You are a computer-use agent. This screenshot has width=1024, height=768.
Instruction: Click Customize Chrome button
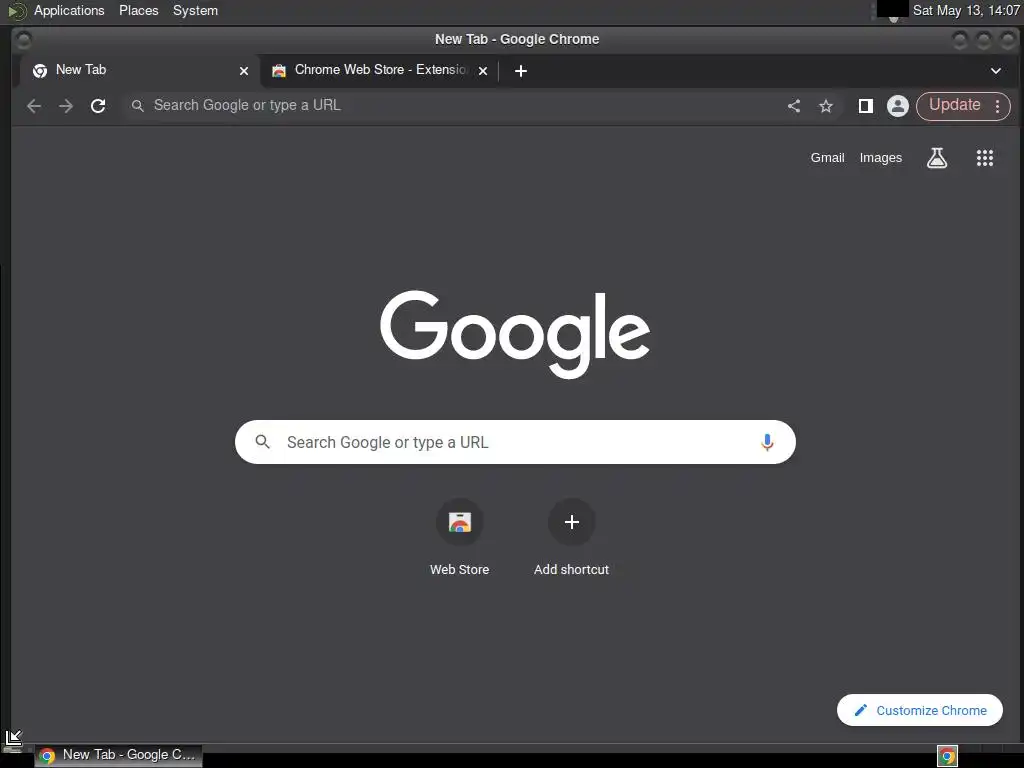click(920, 710)
